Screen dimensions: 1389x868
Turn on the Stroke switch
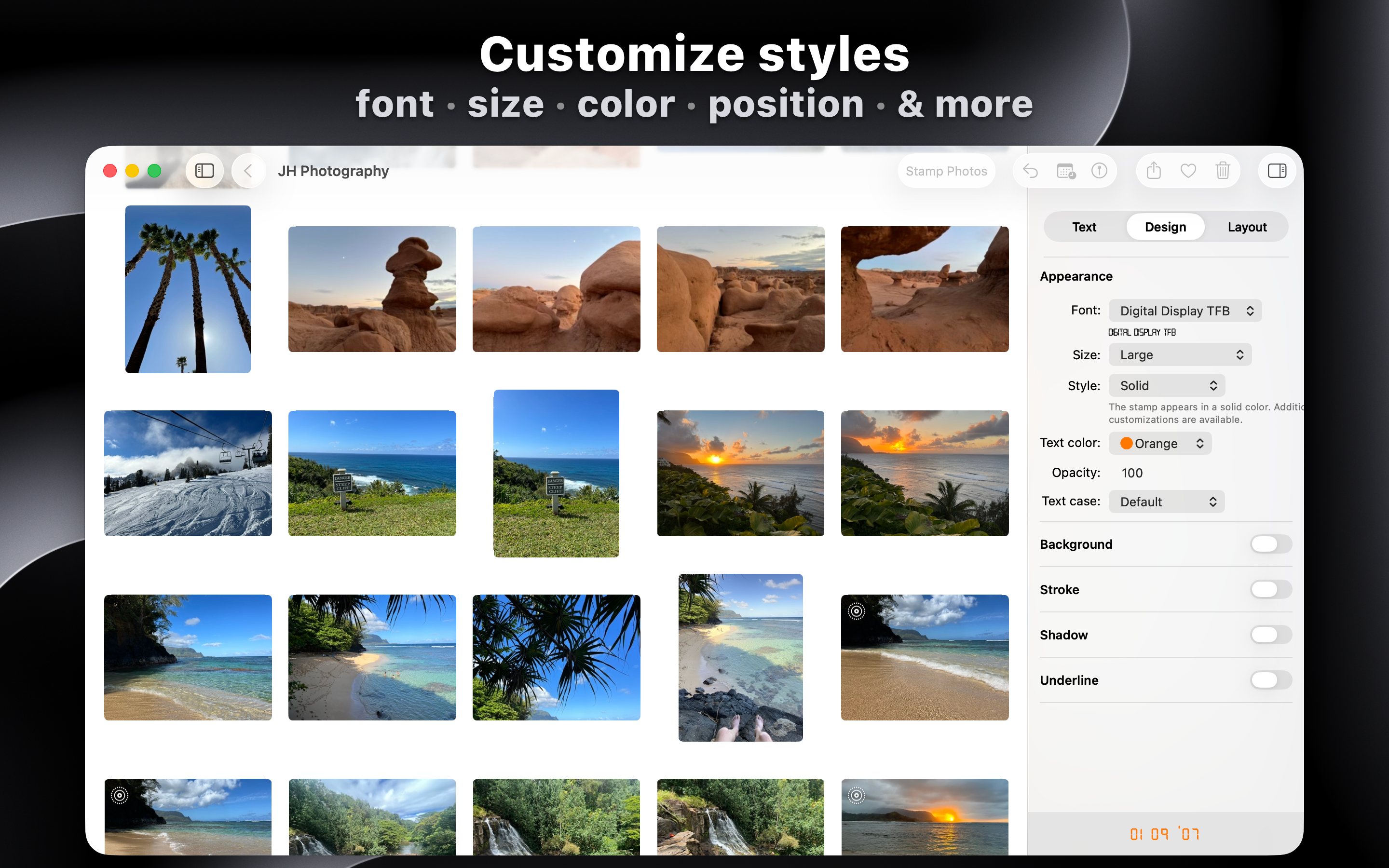click(x=1271, y=590)
